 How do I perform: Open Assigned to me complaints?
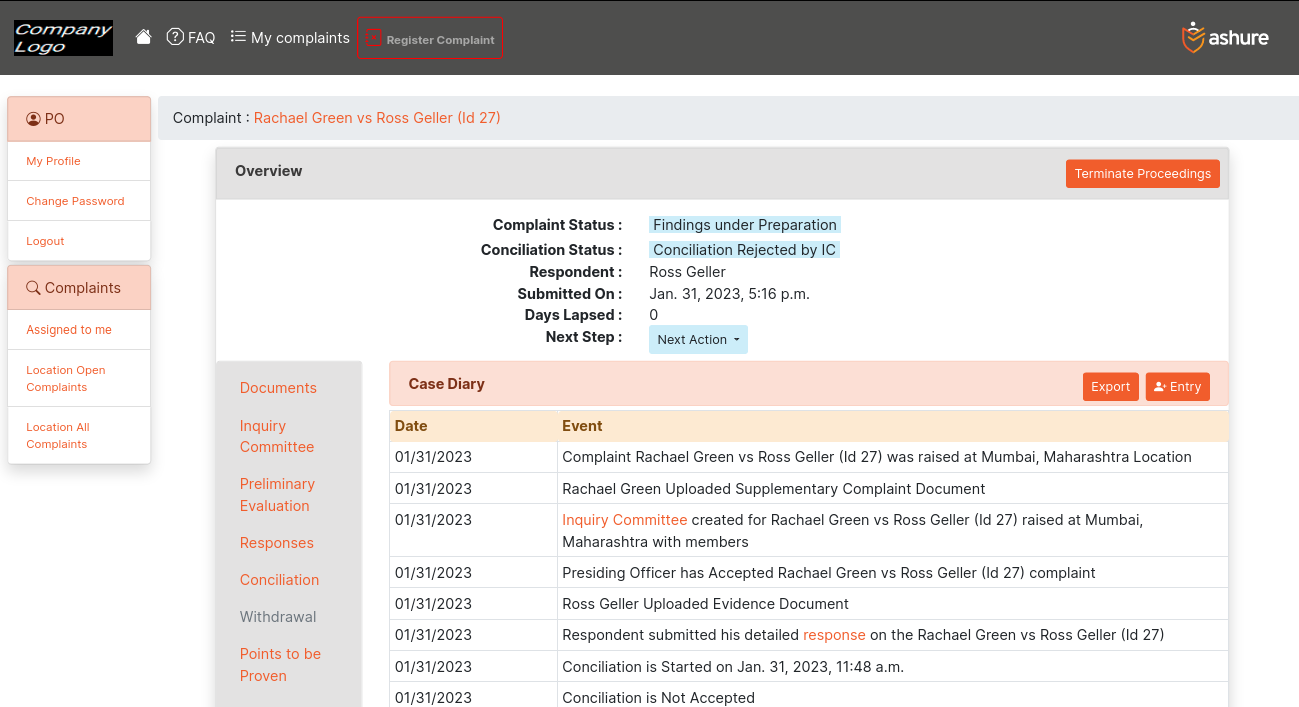coord(69,330)
